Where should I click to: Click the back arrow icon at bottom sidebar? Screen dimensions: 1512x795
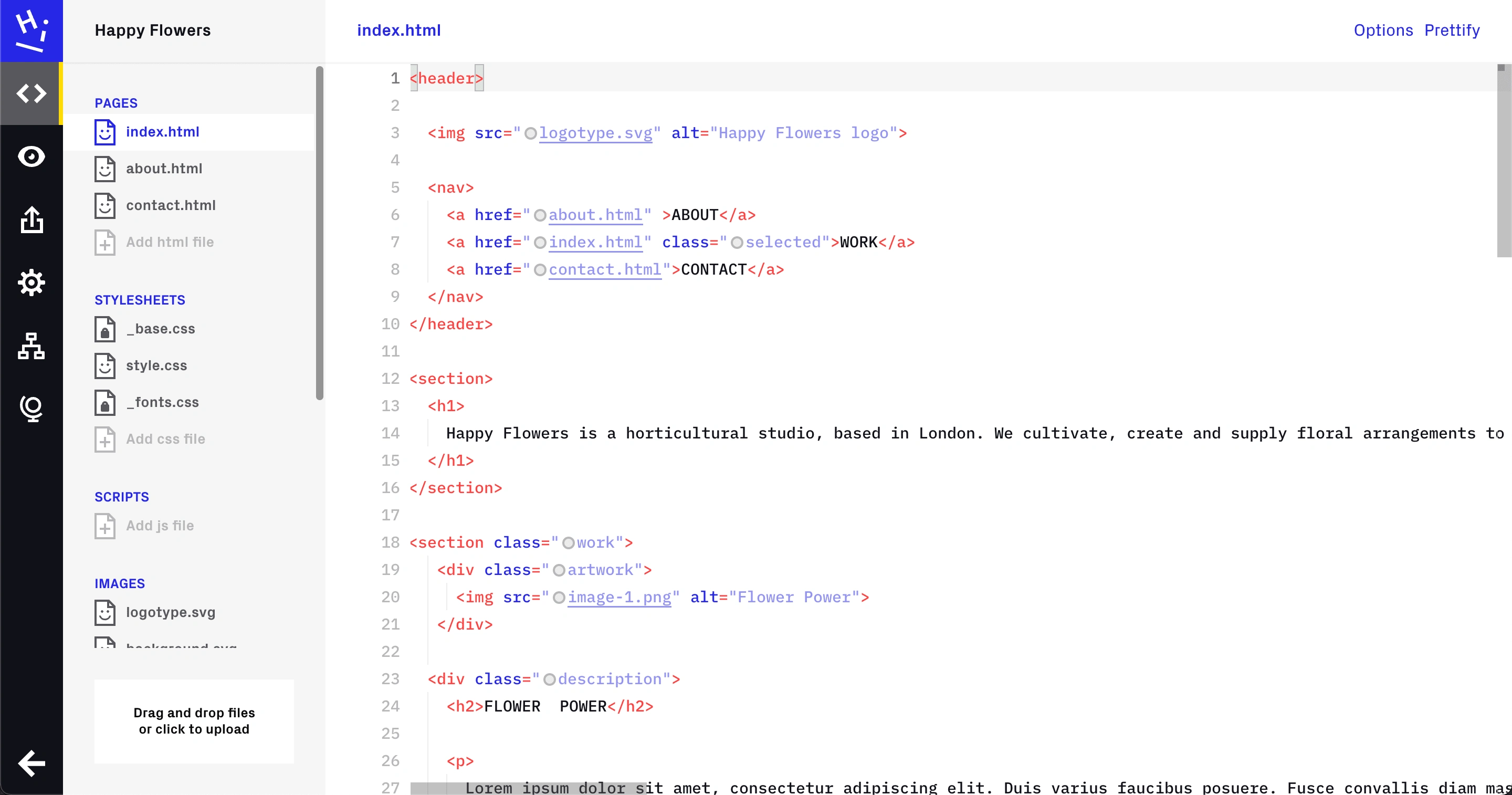coord(31,763)
